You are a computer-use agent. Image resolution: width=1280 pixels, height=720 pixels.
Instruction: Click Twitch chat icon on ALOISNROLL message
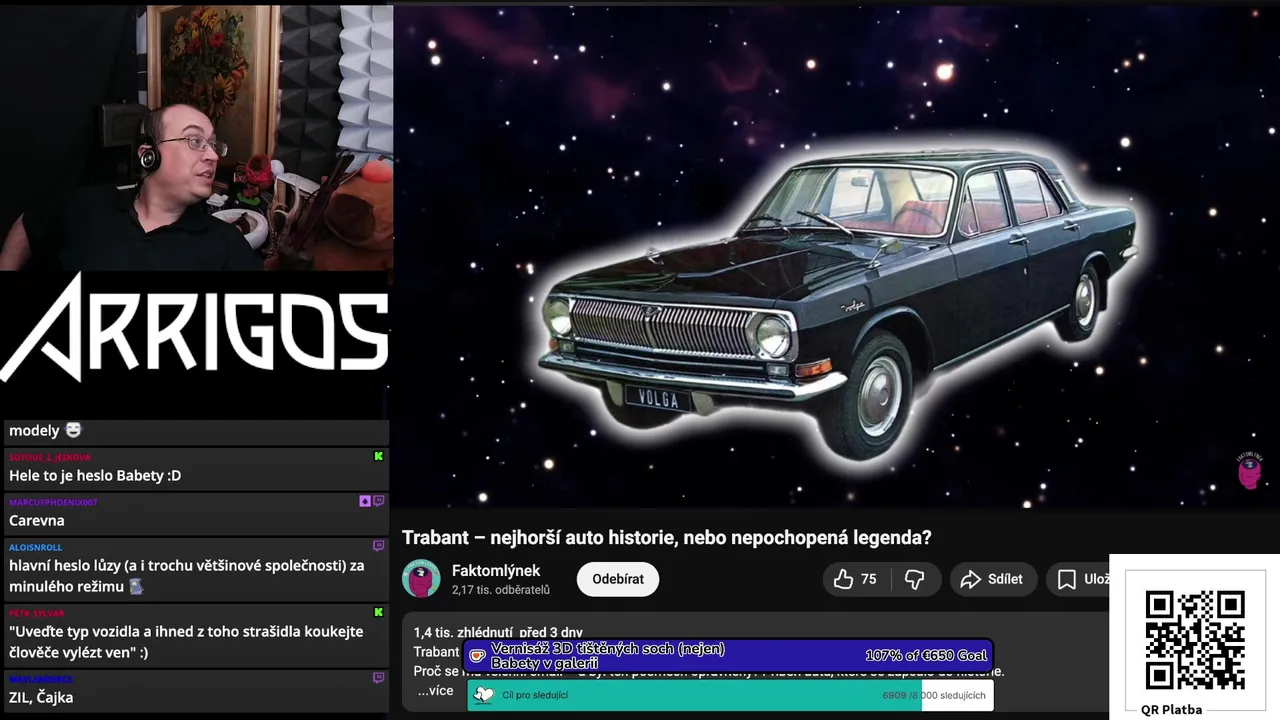378,546
